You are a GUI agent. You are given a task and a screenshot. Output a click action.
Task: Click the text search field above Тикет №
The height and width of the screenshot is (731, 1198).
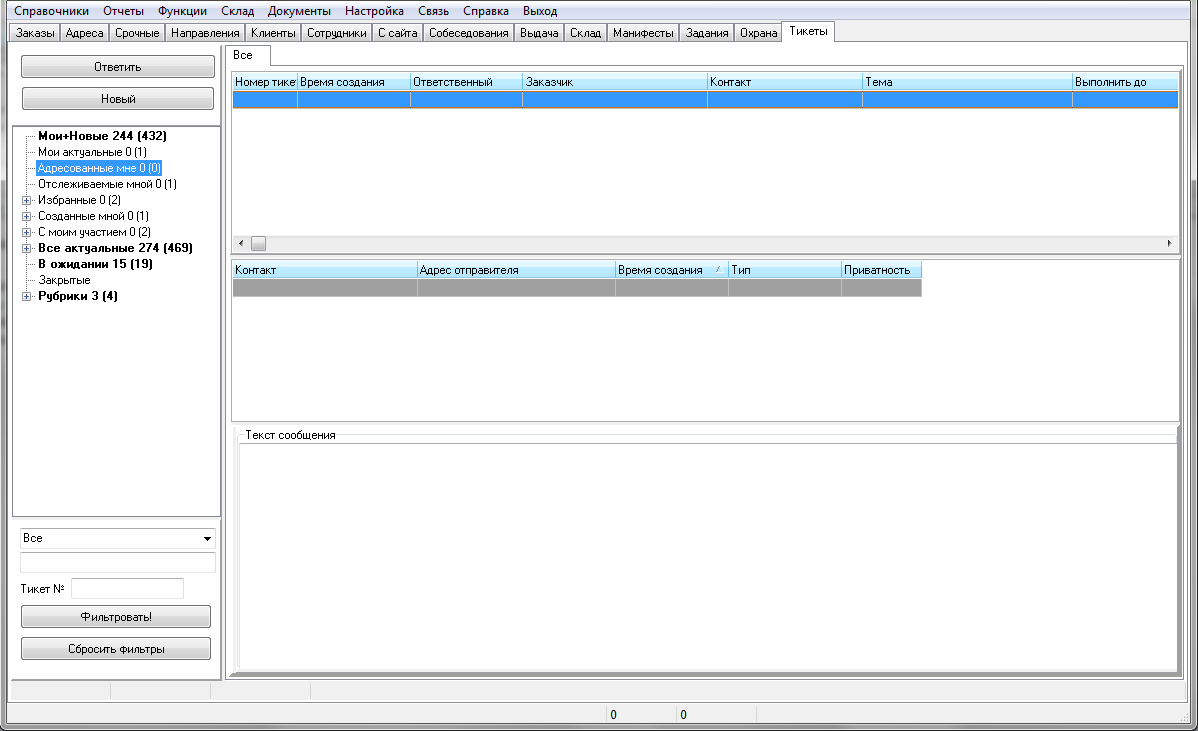click(x=118, y=563)
